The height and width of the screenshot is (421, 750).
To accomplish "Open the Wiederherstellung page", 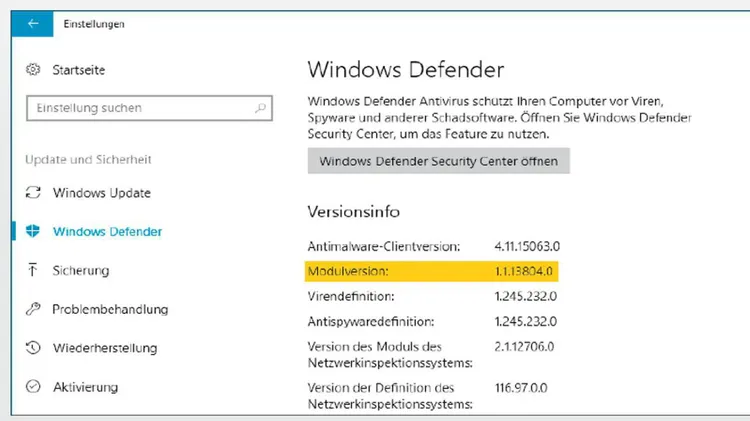I will tap(105, 348).
